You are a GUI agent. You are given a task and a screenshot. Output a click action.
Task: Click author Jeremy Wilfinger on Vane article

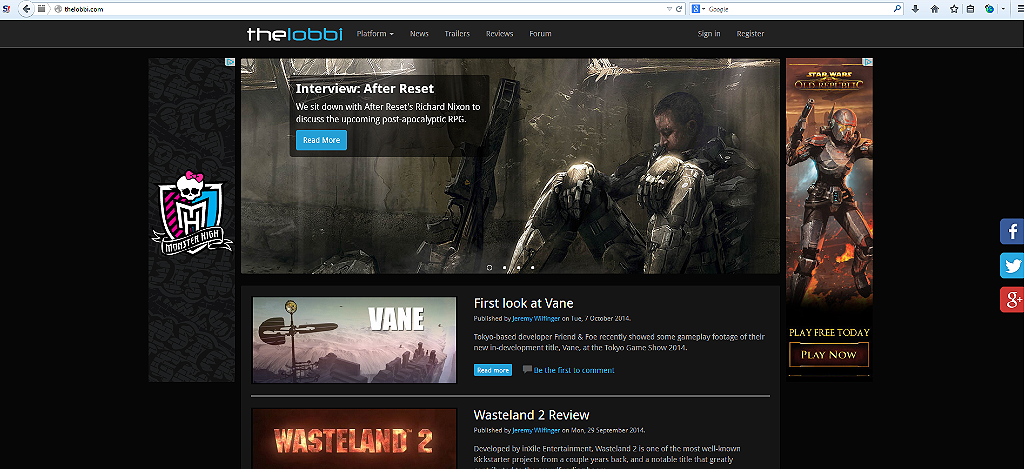536,319
